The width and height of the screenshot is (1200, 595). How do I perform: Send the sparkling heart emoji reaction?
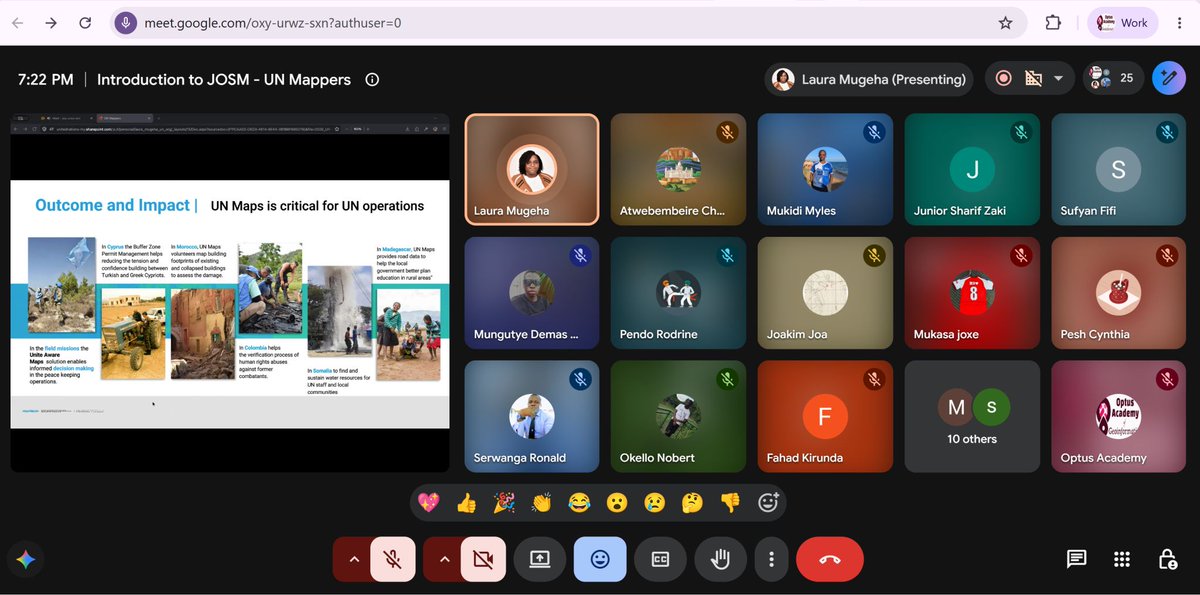(428, 502)
